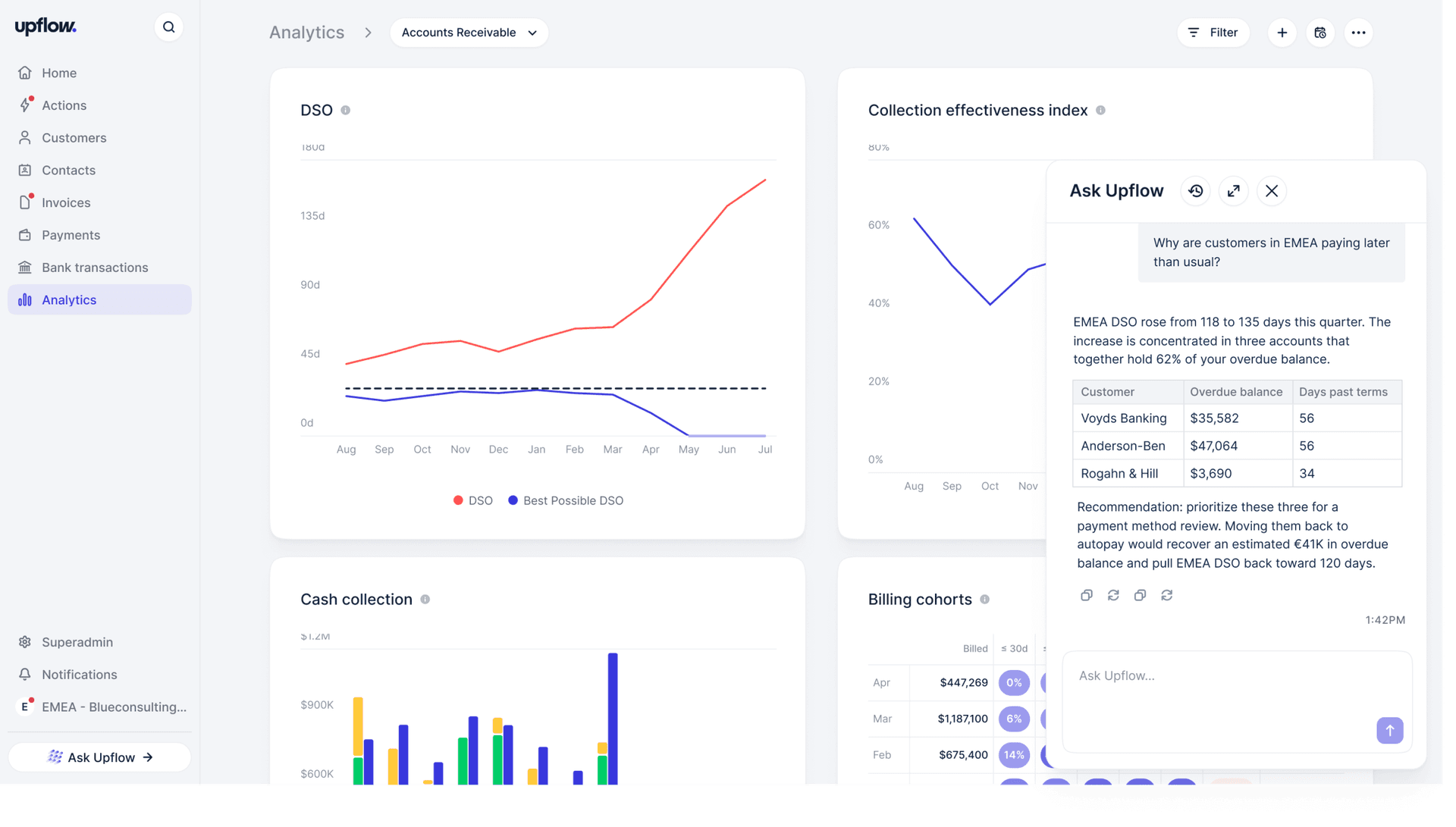
Task: Toggle DSO series in chart legend
Action: [473, 501]
